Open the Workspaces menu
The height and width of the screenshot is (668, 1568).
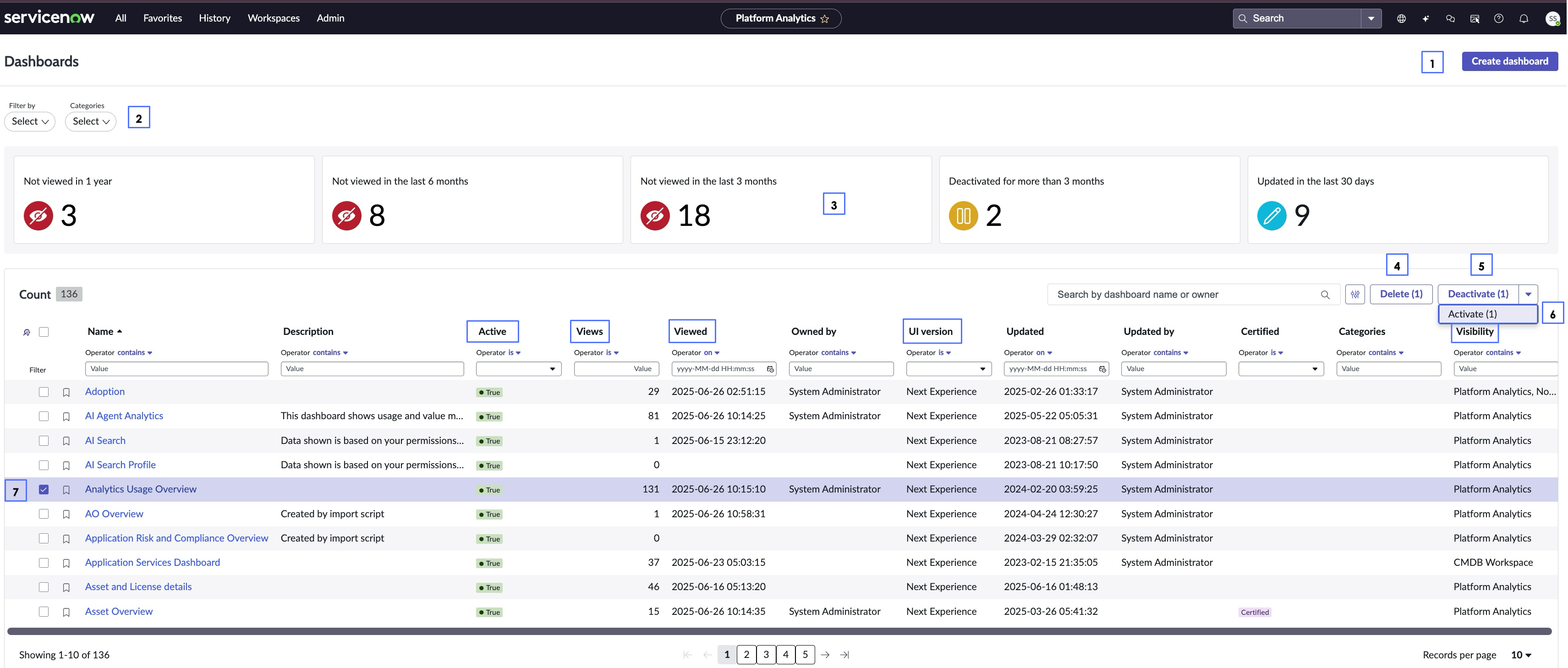[x=273, y=18]
